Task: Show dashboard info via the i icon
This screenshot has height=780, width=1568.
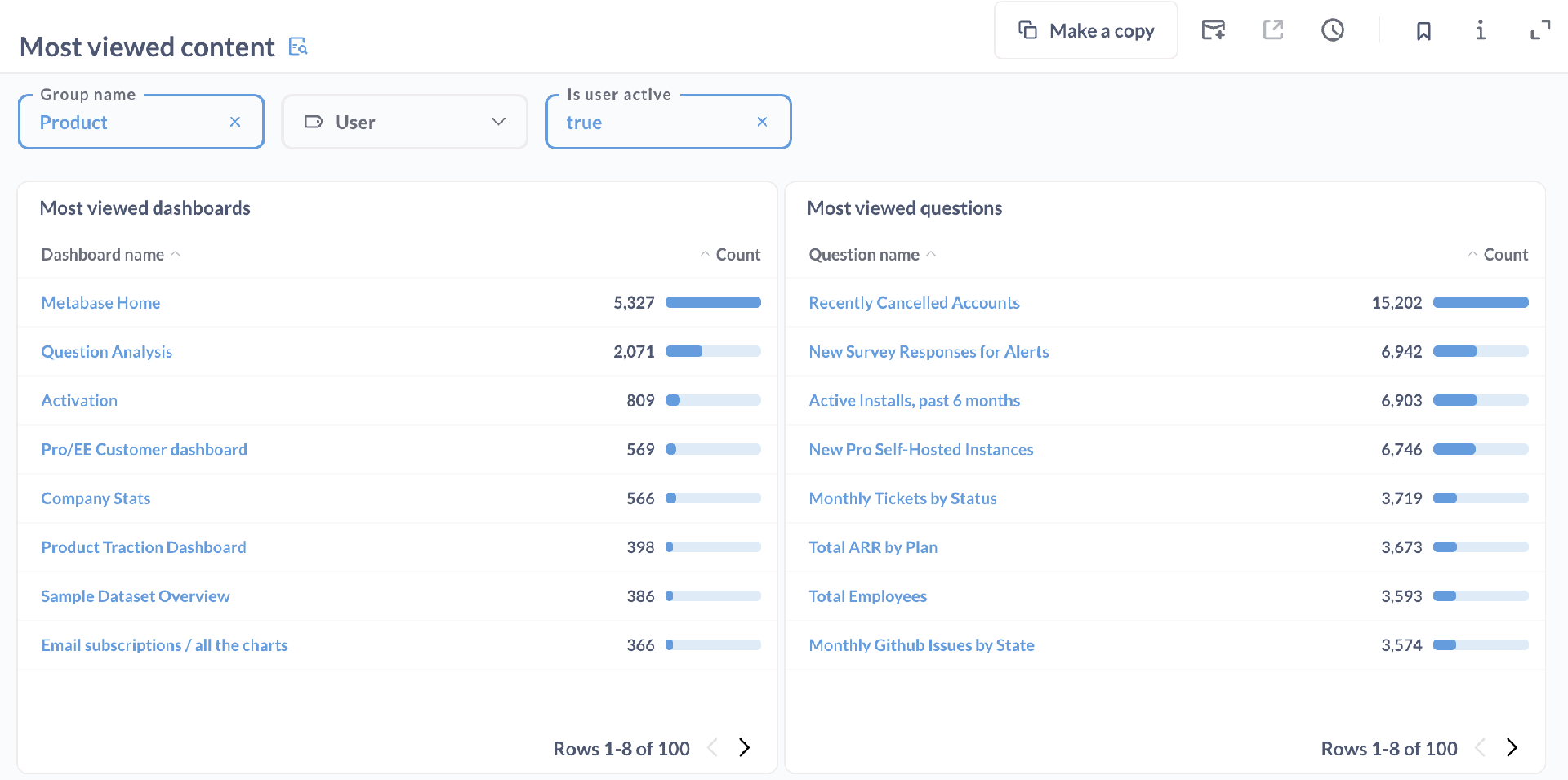Action: [x=1481, y=30]
